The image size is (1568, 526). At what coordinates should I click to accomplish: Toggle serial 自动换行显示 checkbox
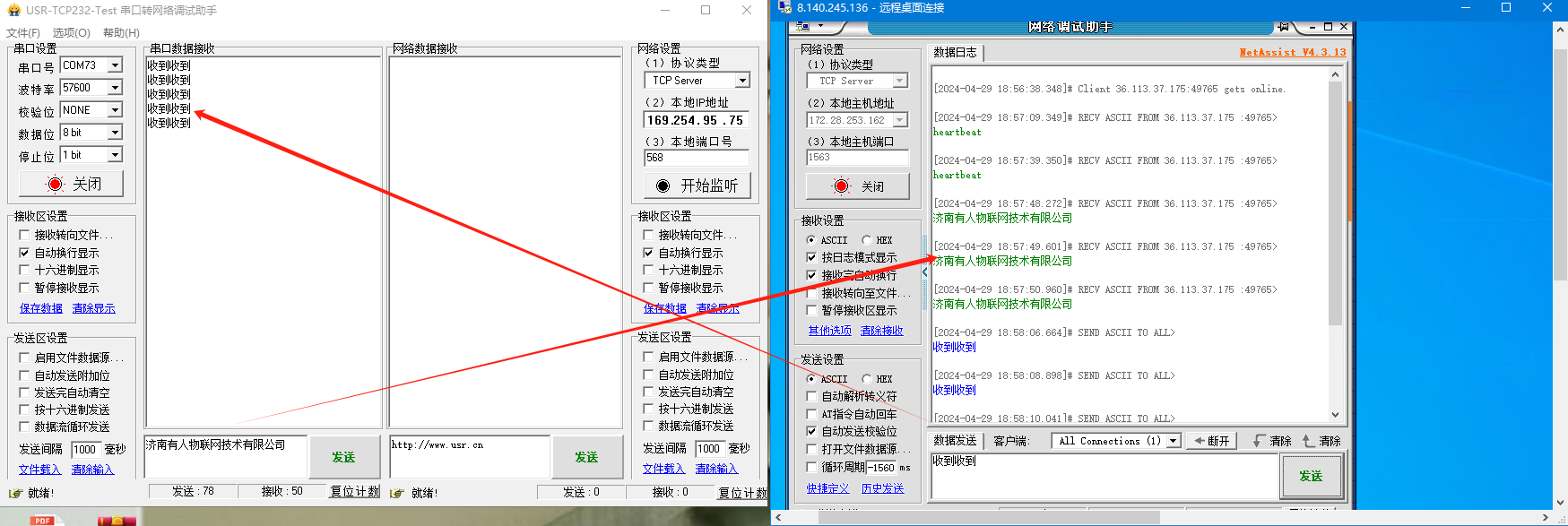24,253
